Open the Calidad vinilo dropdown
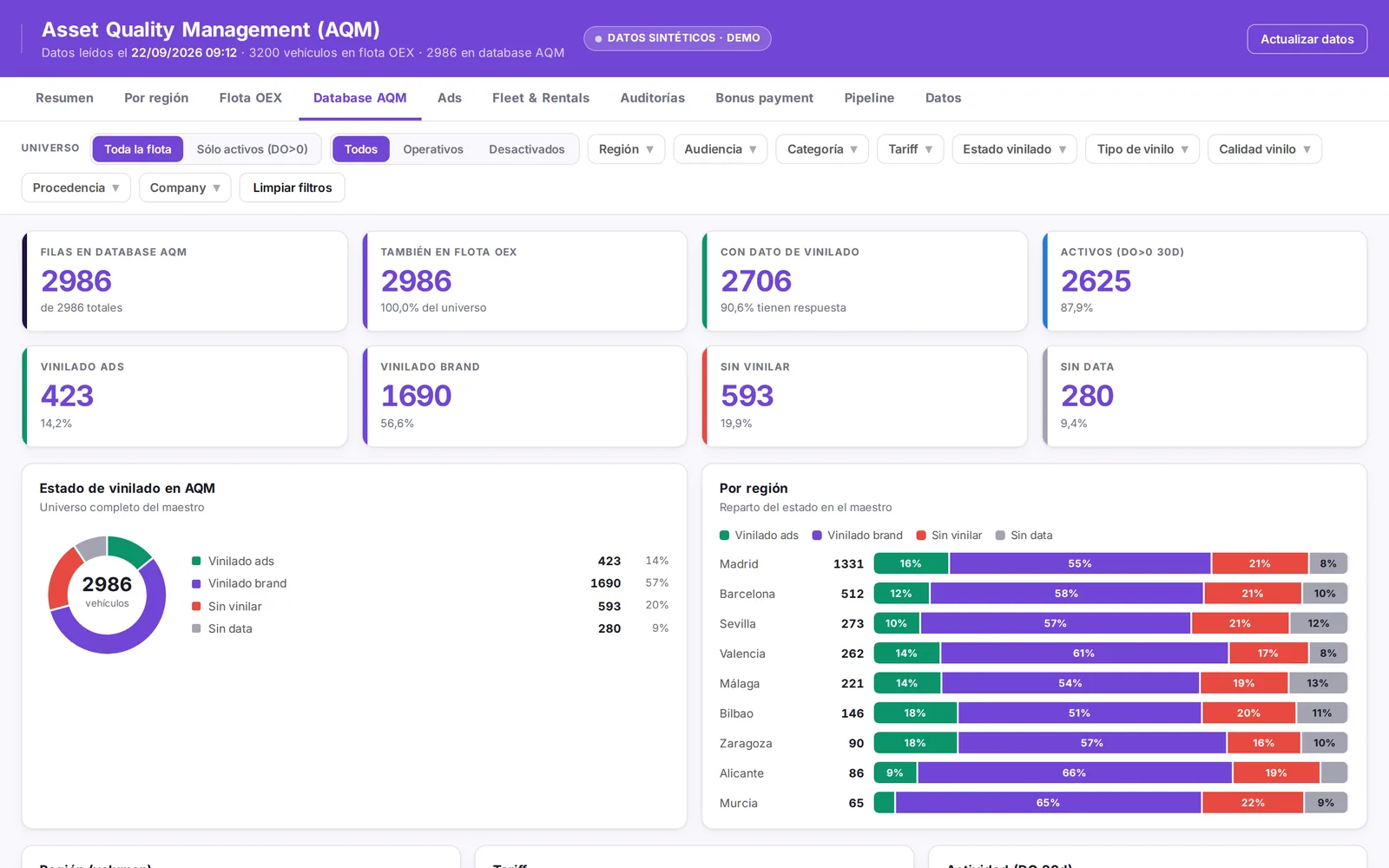 [1265, 149]
